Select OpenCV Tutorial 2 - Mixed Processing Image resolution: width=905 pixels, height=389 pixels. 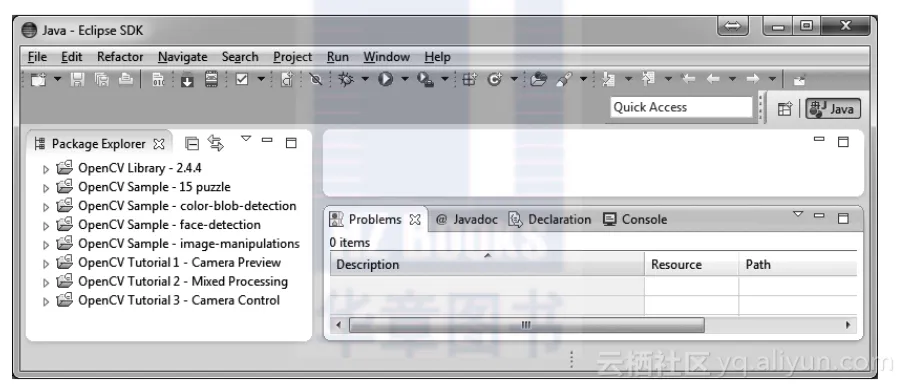coord(183,282)
